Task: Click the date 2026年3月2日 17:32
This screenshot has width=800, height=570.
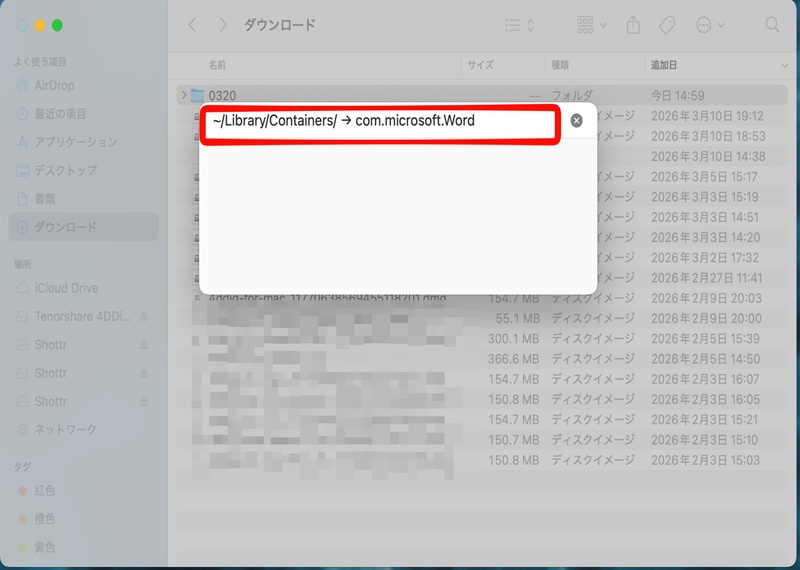Action: 705,258
